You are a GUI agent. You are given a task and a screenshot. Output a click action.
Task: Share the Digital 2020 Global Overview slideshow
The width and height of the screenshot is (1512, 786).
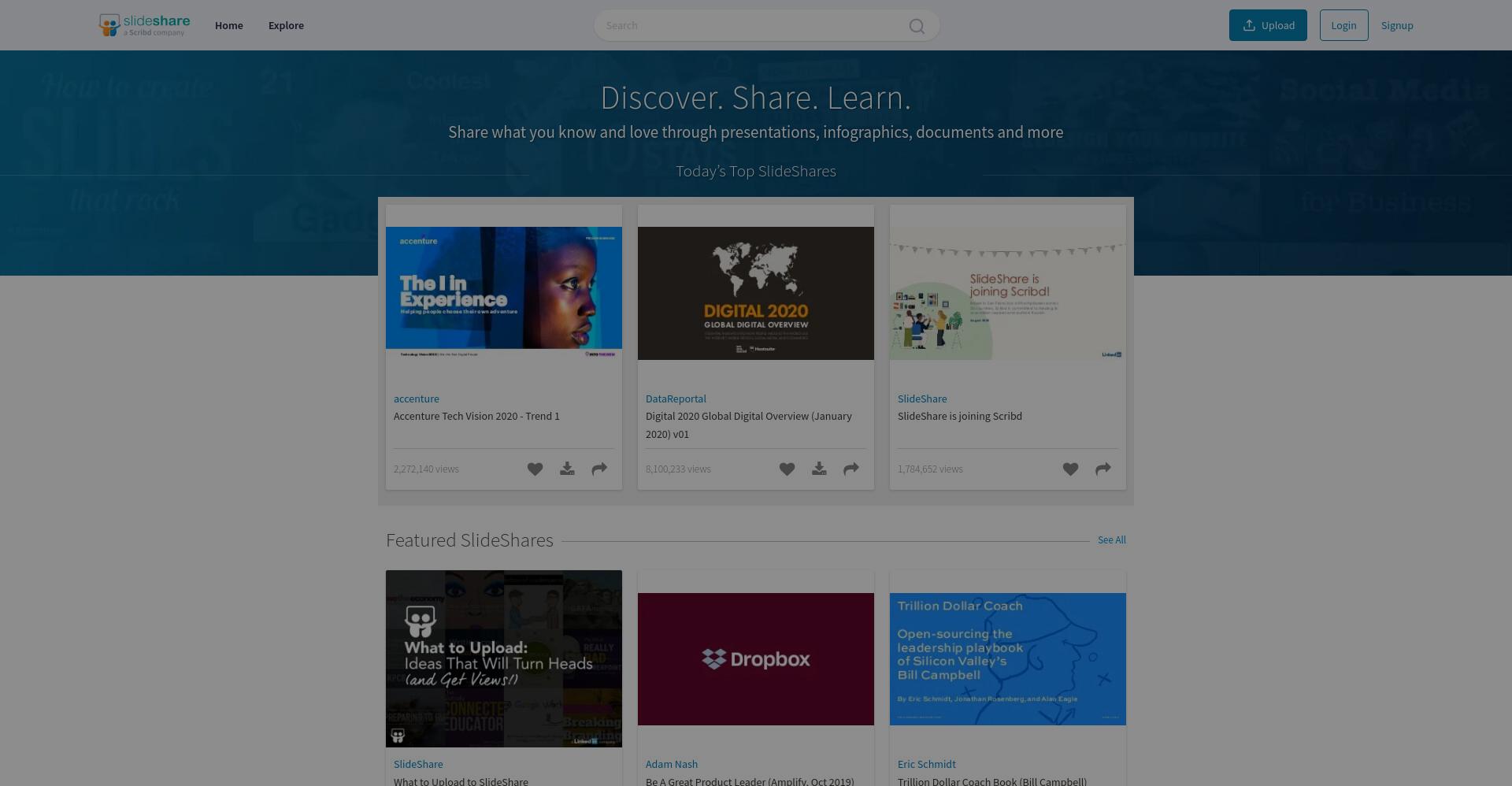tap(851, 469)
